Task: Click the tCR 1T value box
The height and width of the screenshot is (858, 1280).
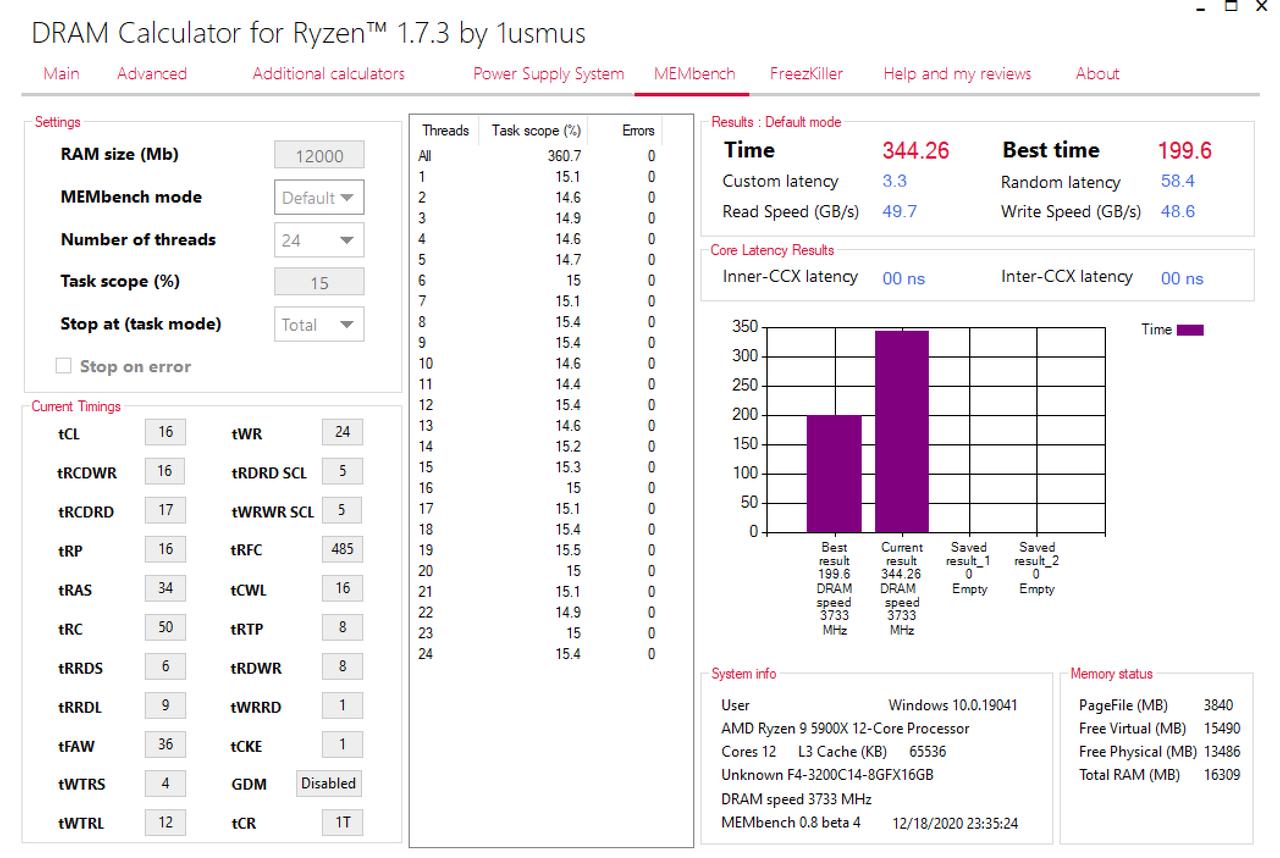Action: pyautogui.click(x=342, y=822)
